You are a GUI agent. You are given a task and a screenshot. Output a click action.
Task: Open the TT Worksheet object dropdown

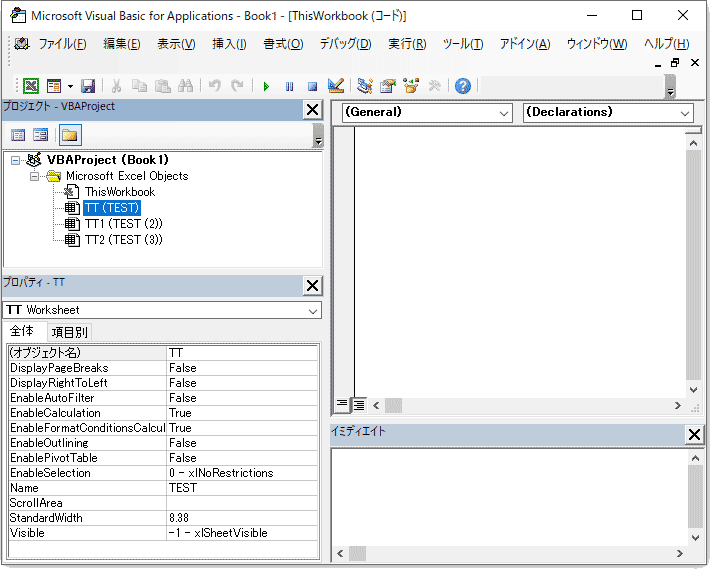[x=312, y=311]
